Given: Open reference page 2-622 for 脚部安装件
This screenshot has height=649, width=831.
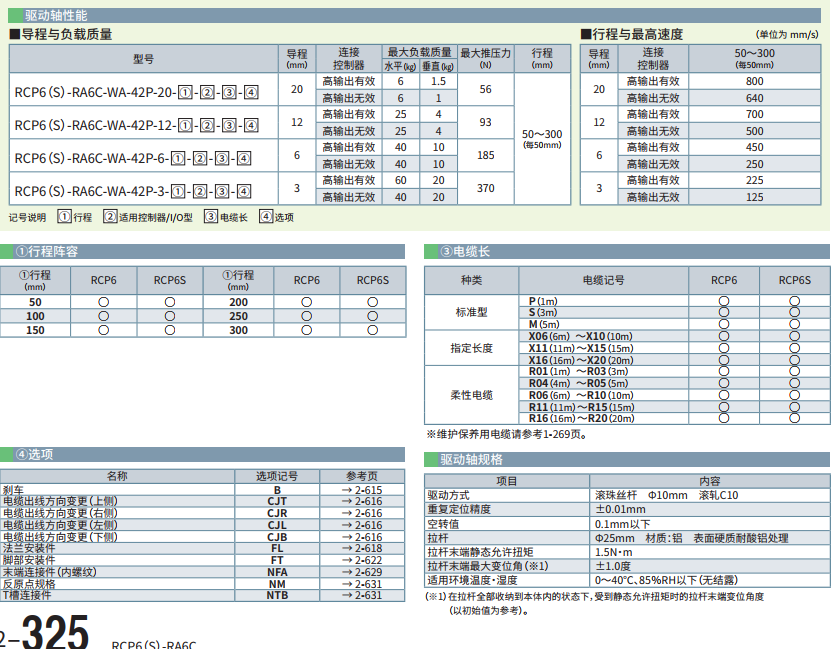Looking at the screenshot, I should coord(362,560).
